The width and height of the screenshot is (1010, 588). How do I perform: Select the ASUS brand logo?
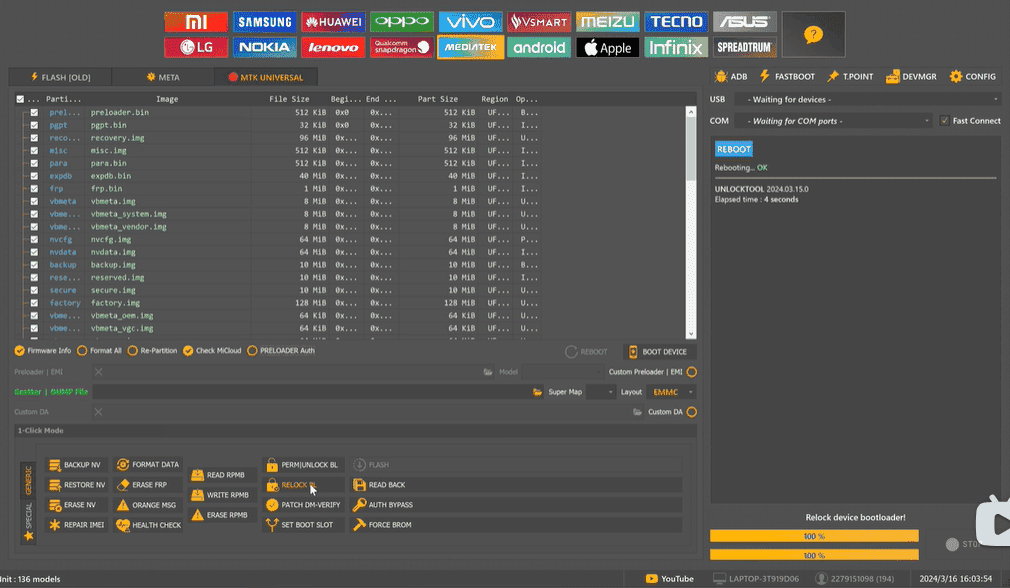(745, 22)
